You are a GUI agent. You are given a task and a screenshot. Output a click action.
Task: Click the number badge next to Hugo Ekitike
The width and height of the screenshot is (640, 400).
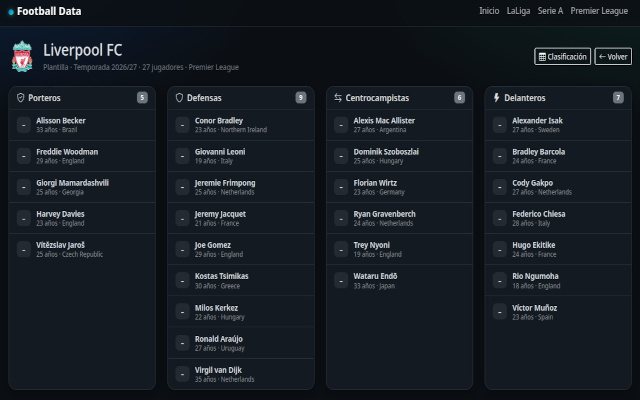(x=500, y=249)
